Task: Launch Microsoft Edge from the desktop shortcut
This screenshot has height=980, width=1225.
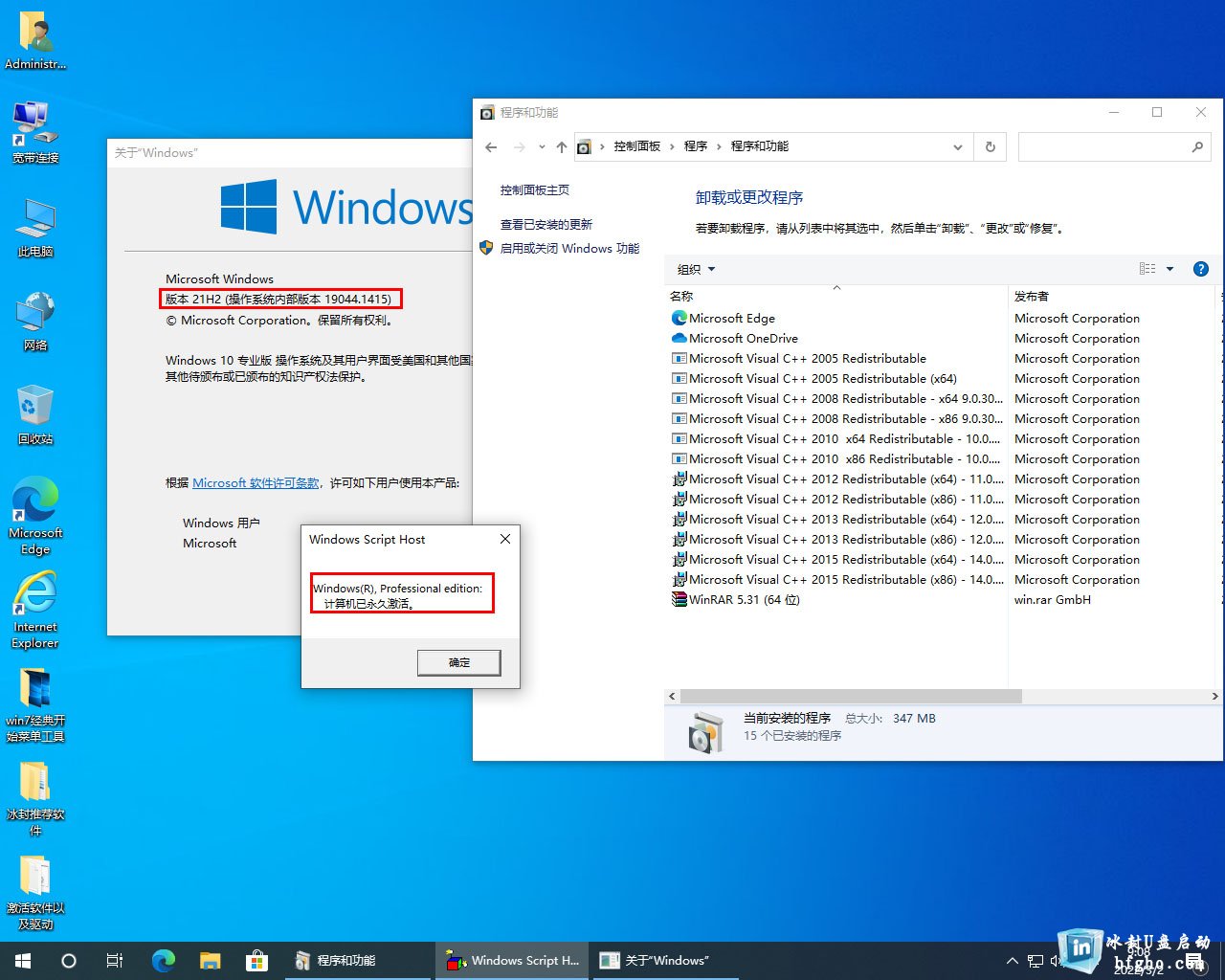Action: click(35, 517)
